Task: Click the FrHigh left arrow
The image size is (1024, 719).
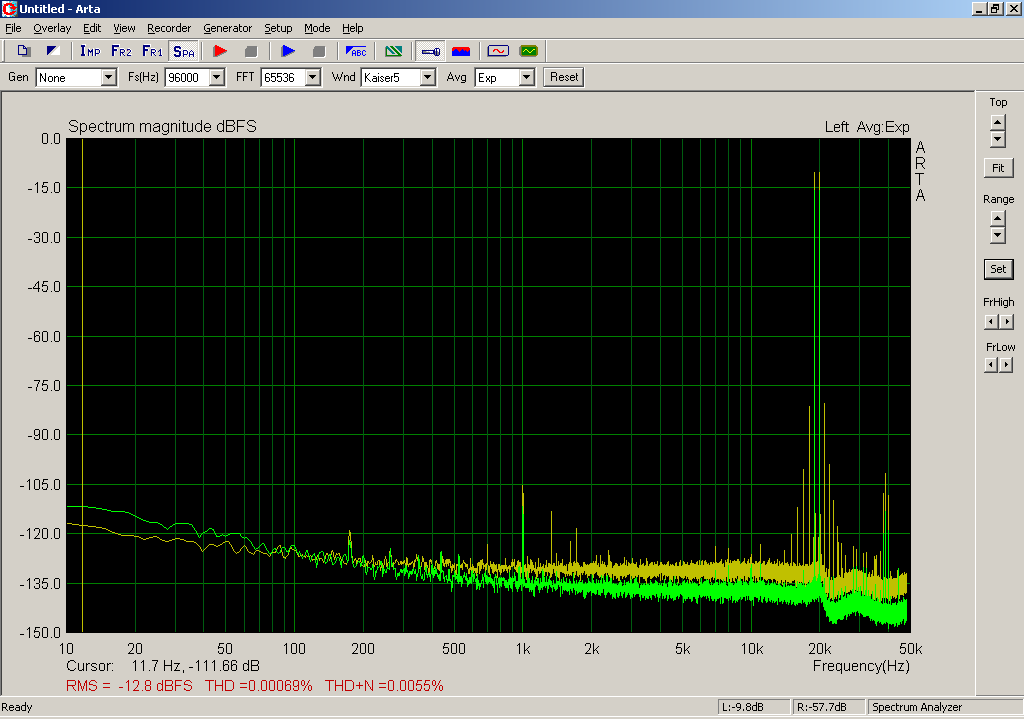Action: (991, 321)
